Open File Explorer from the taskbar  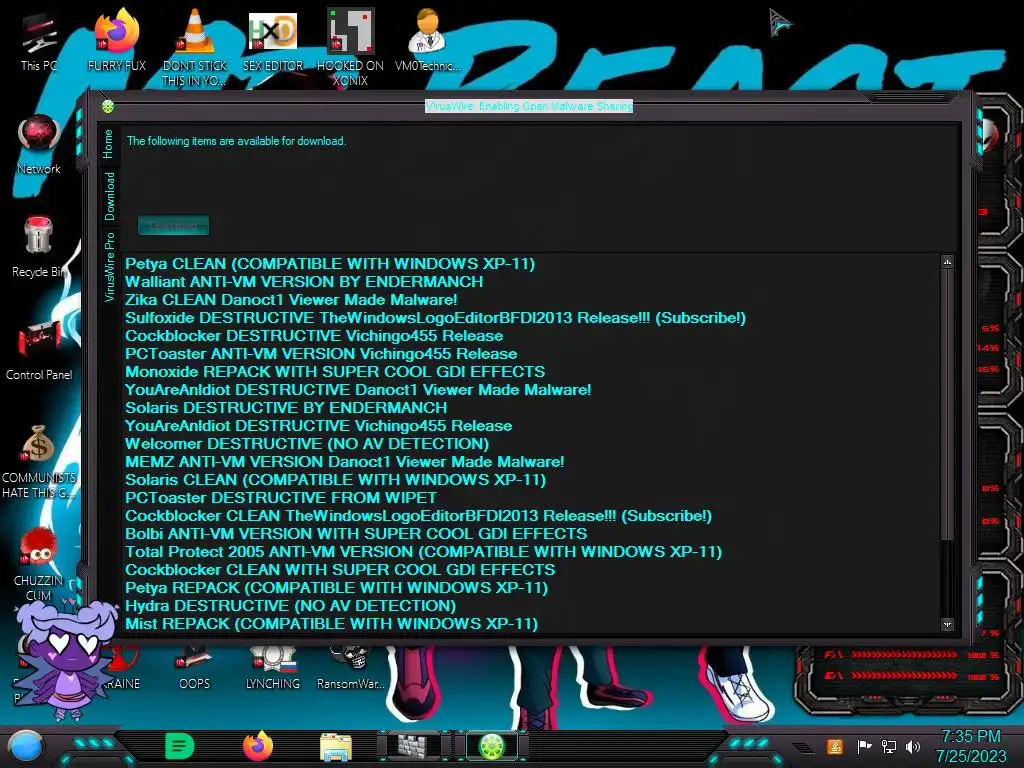(x=336, y=747)
